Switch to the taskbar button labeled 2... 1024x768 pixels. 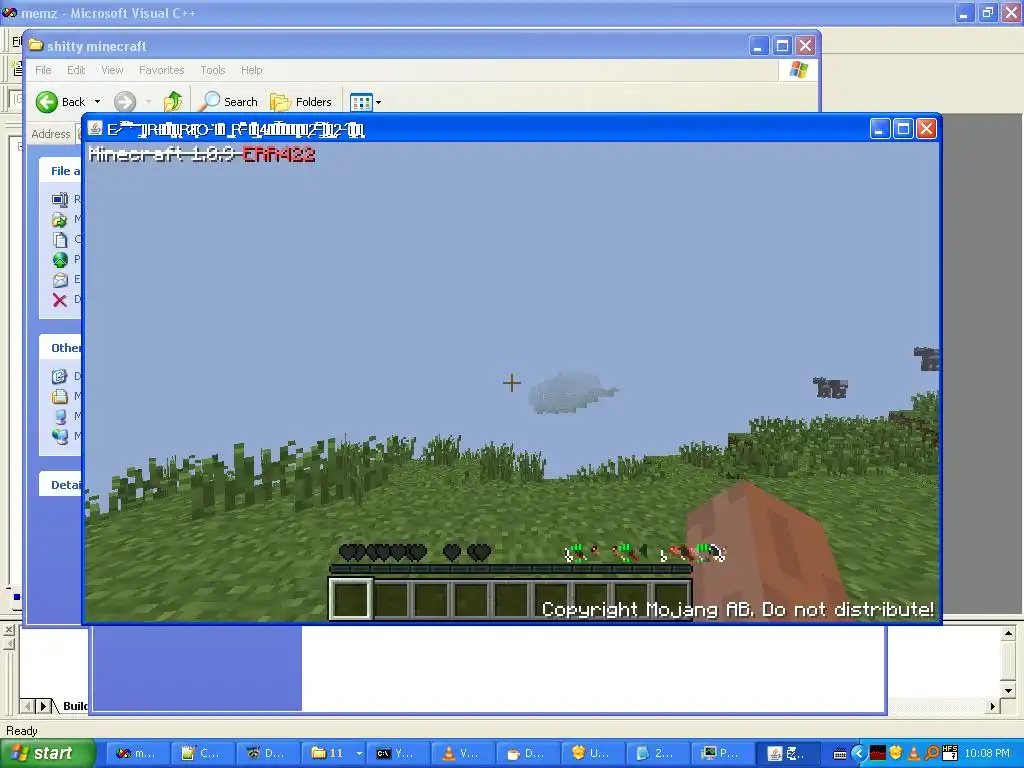[657, 753]
